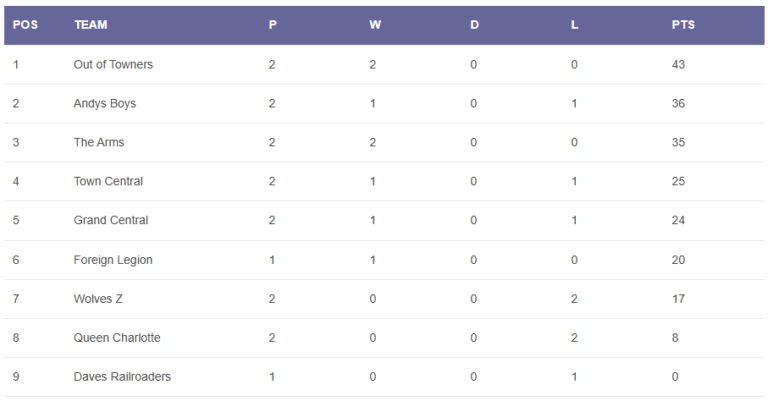Click position number 9 in the table
This screenshot has width=768, height=401.
(x=16, y=377)
